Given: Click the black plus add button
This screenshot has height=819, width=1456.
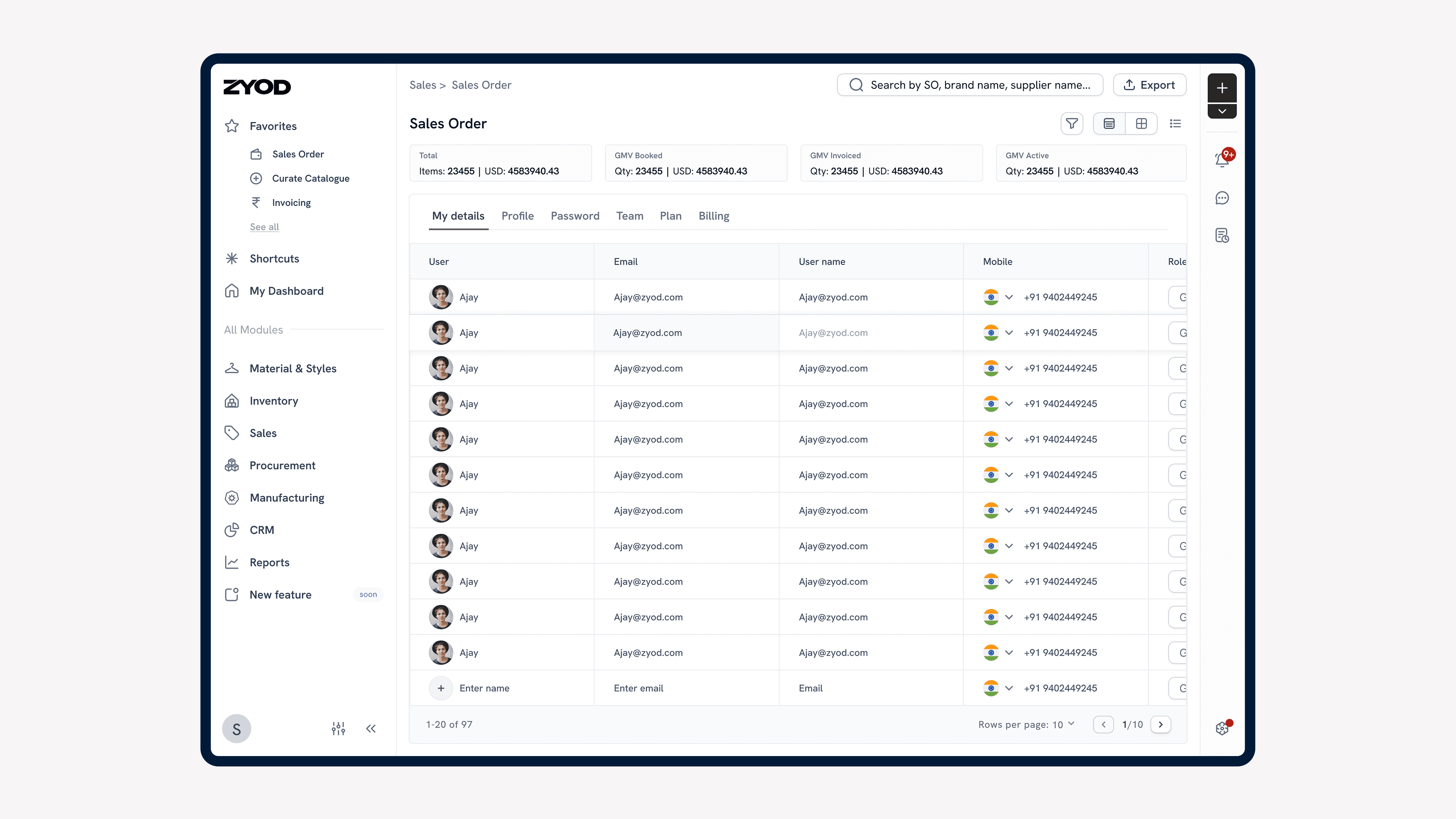Looking at the screenshot, I should (x=1222, y=88).
